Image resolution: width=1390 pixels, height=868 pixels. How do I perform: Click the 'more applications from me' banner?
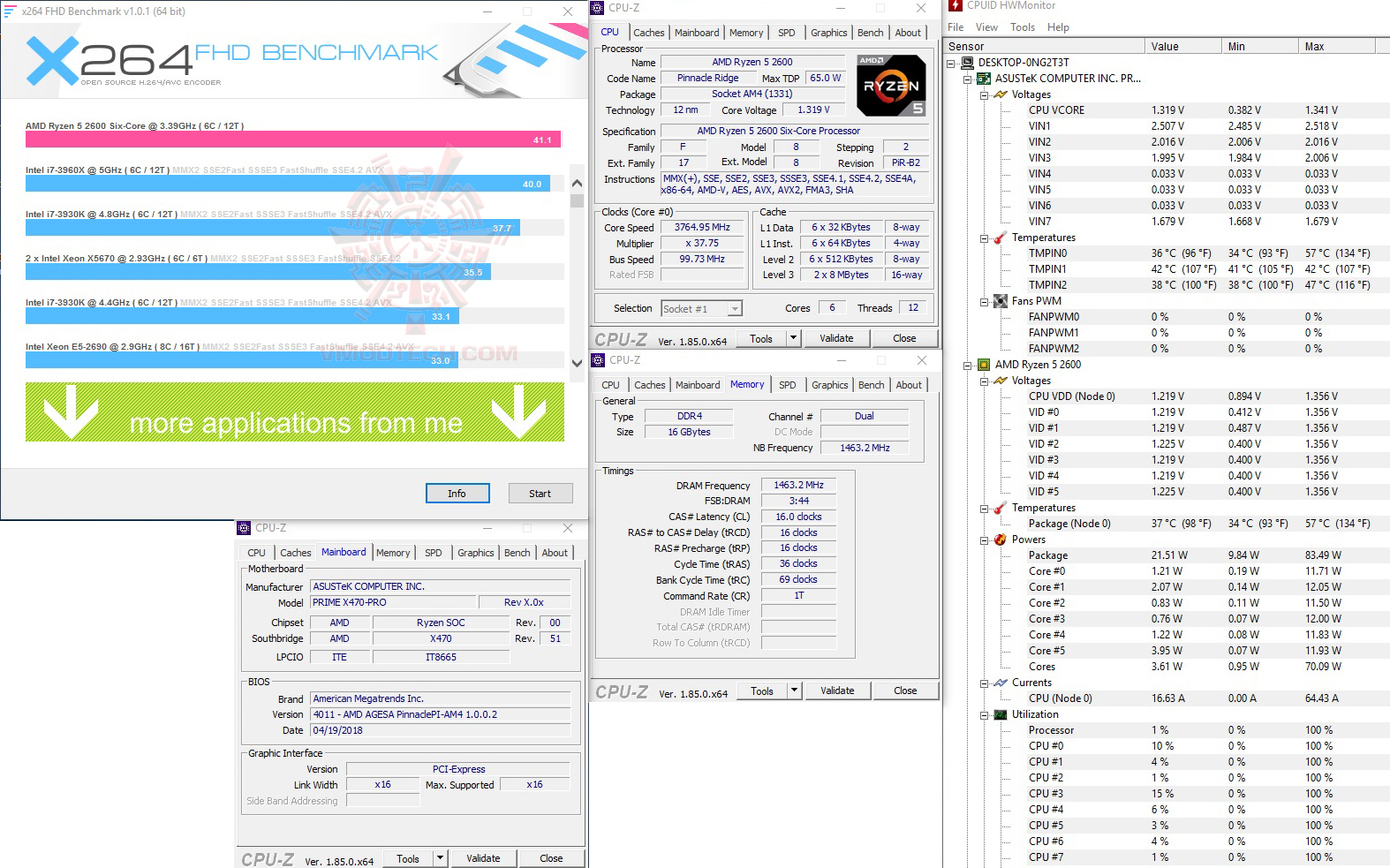295,411
